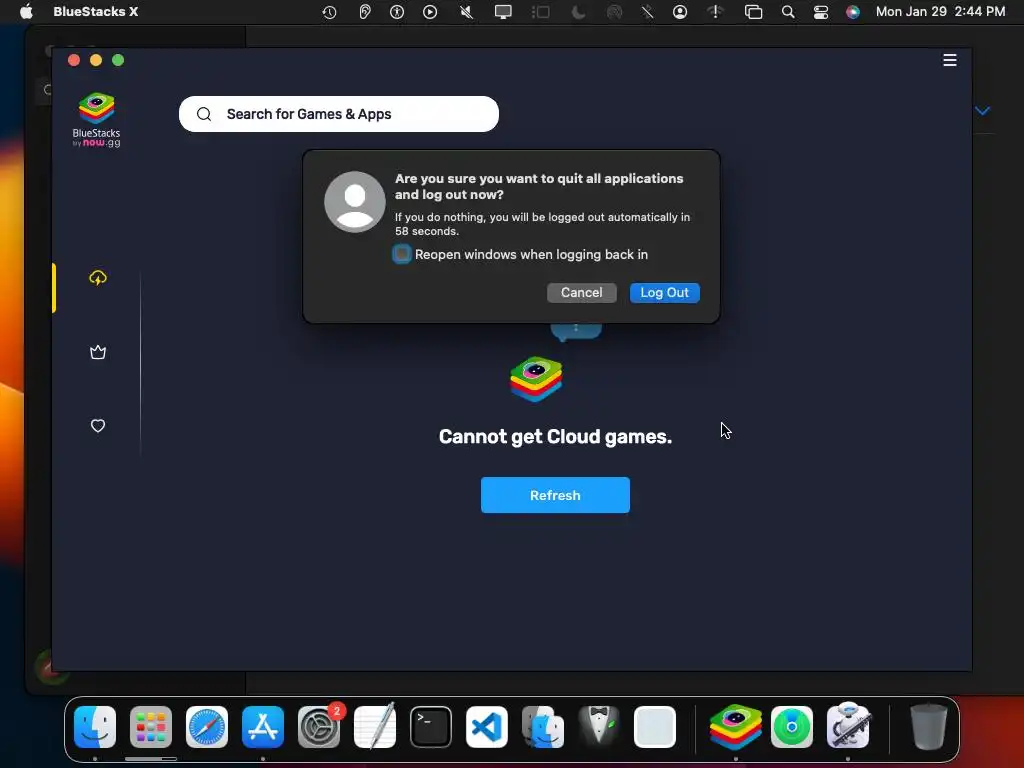
Task: Open Finder from the Dock
Action: (95, 727)
